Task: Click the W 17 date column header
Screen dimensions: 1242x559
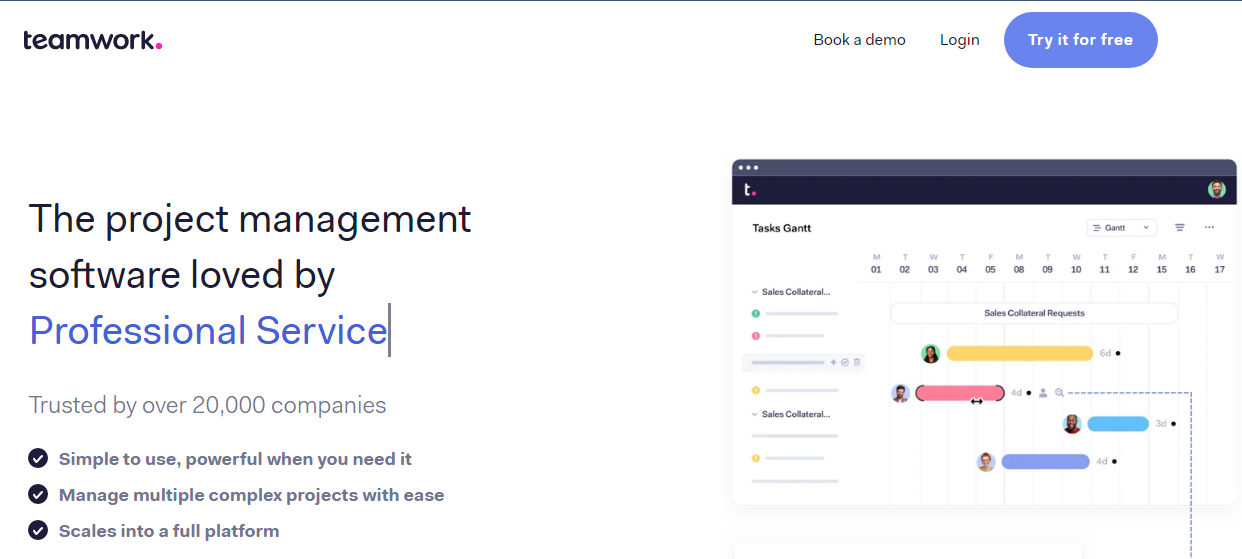Action: (1219, 263)
